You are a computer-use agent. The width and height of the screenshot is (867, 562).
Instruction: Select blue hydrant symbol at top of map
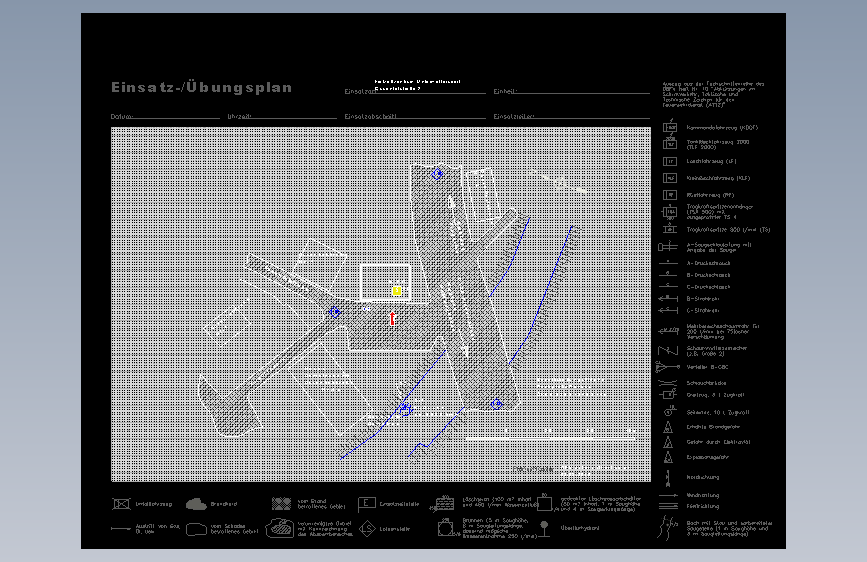[x=437, y=174]
